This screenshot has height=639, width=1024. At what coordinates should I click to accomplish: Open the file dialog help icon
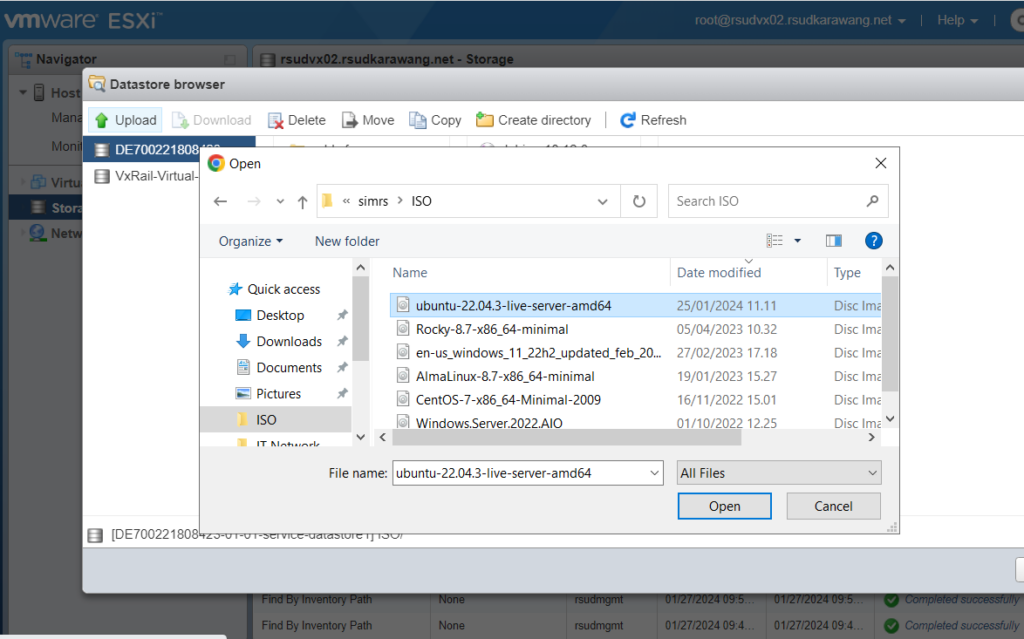(873, 241)
